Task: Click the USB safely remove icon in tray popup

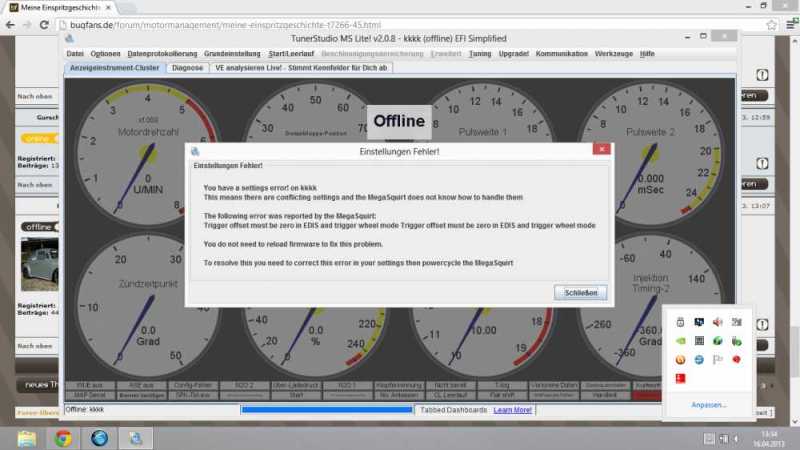Action: tap(681, 321)
